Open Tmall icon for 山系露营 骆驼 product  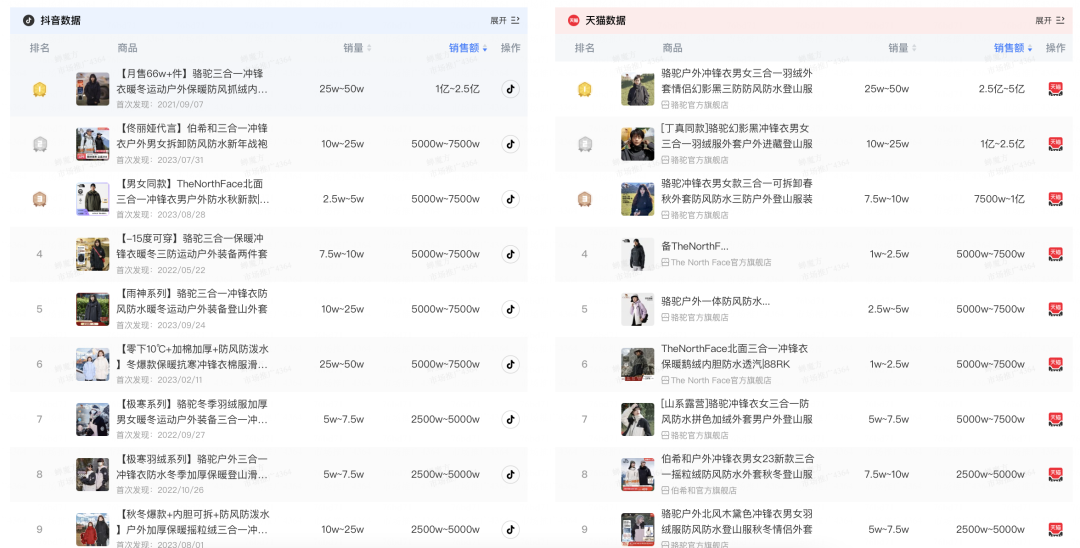click(x=1055, y=419)
